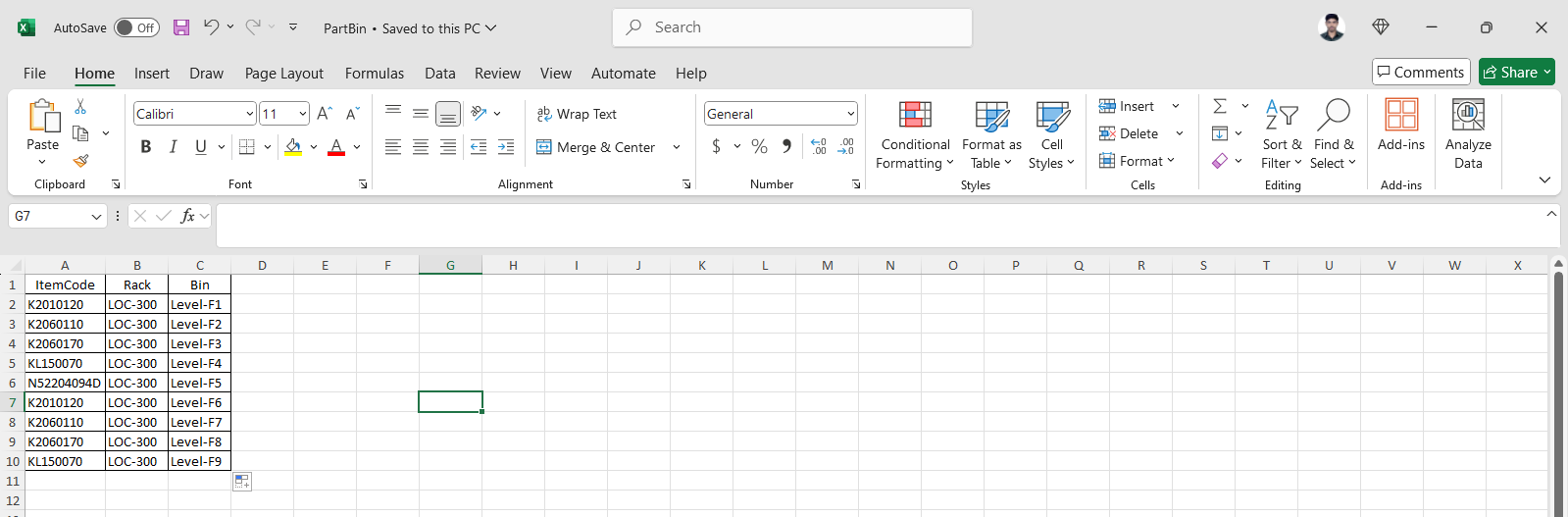Screen dimensions: 1568x517
Task: Open Conditional Formatting
Action: tap(914, 134)
